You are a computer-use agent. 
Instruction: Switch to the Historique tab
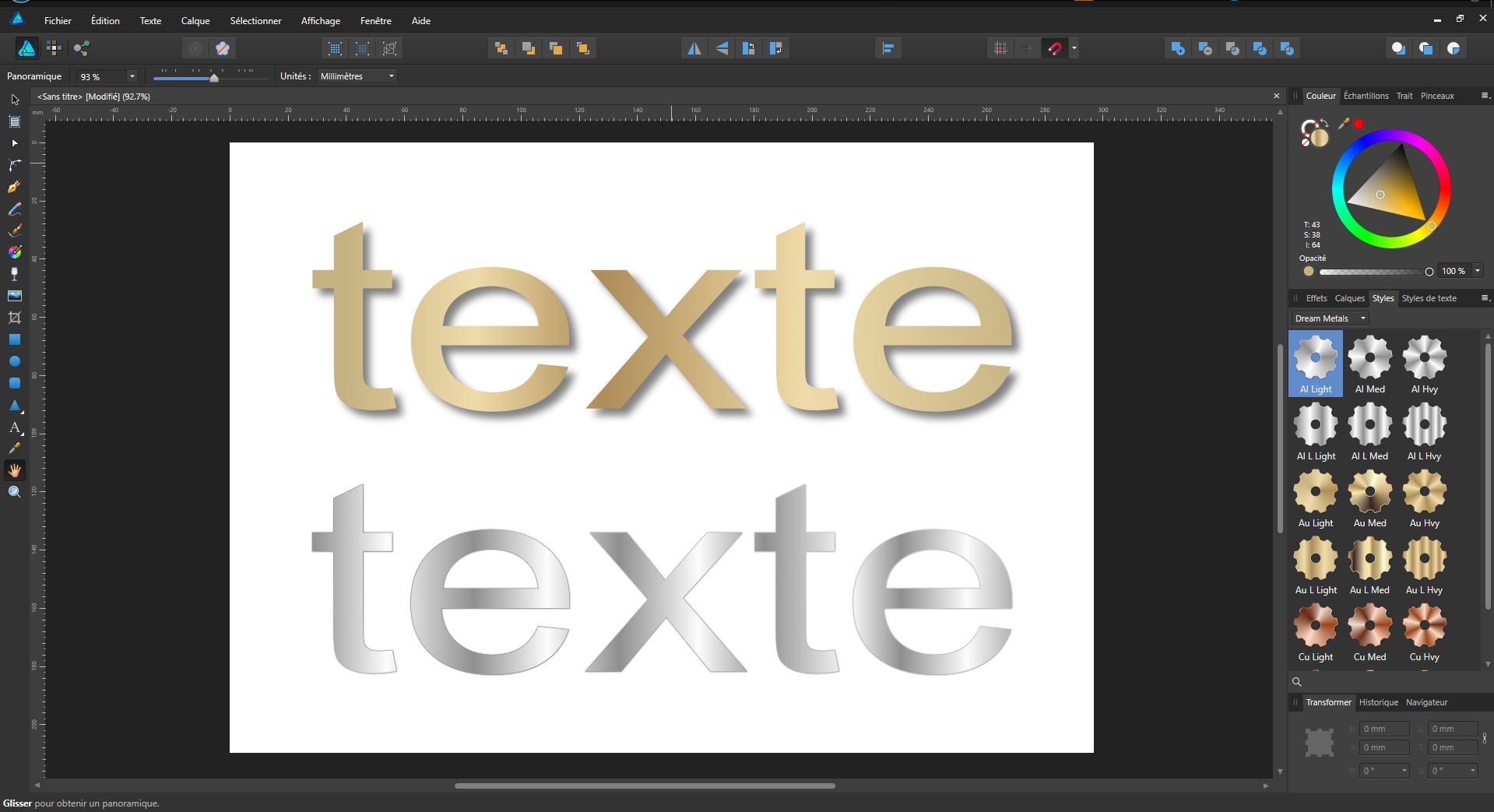coord(1378,702)
